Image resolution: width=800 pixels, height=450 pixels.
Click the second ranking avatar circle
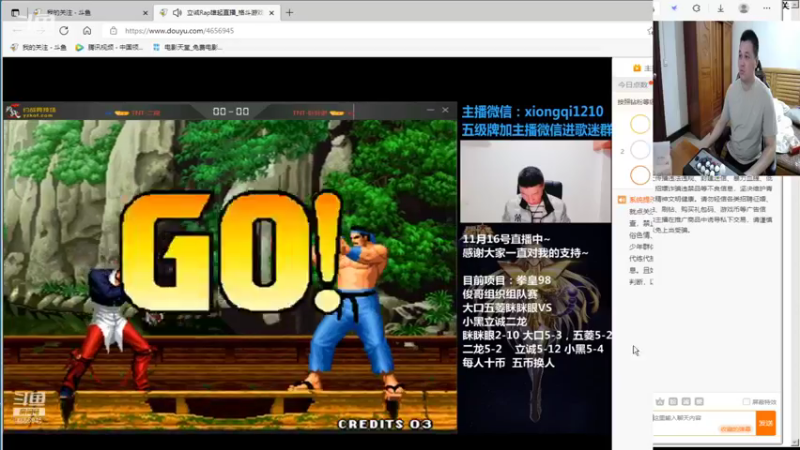click(640, 150)
